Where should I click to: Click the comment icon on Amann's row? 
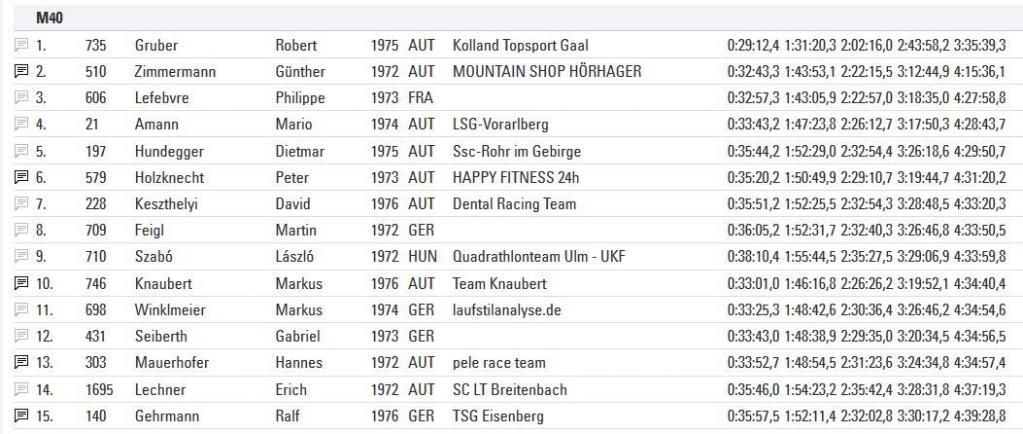(20, 125)
